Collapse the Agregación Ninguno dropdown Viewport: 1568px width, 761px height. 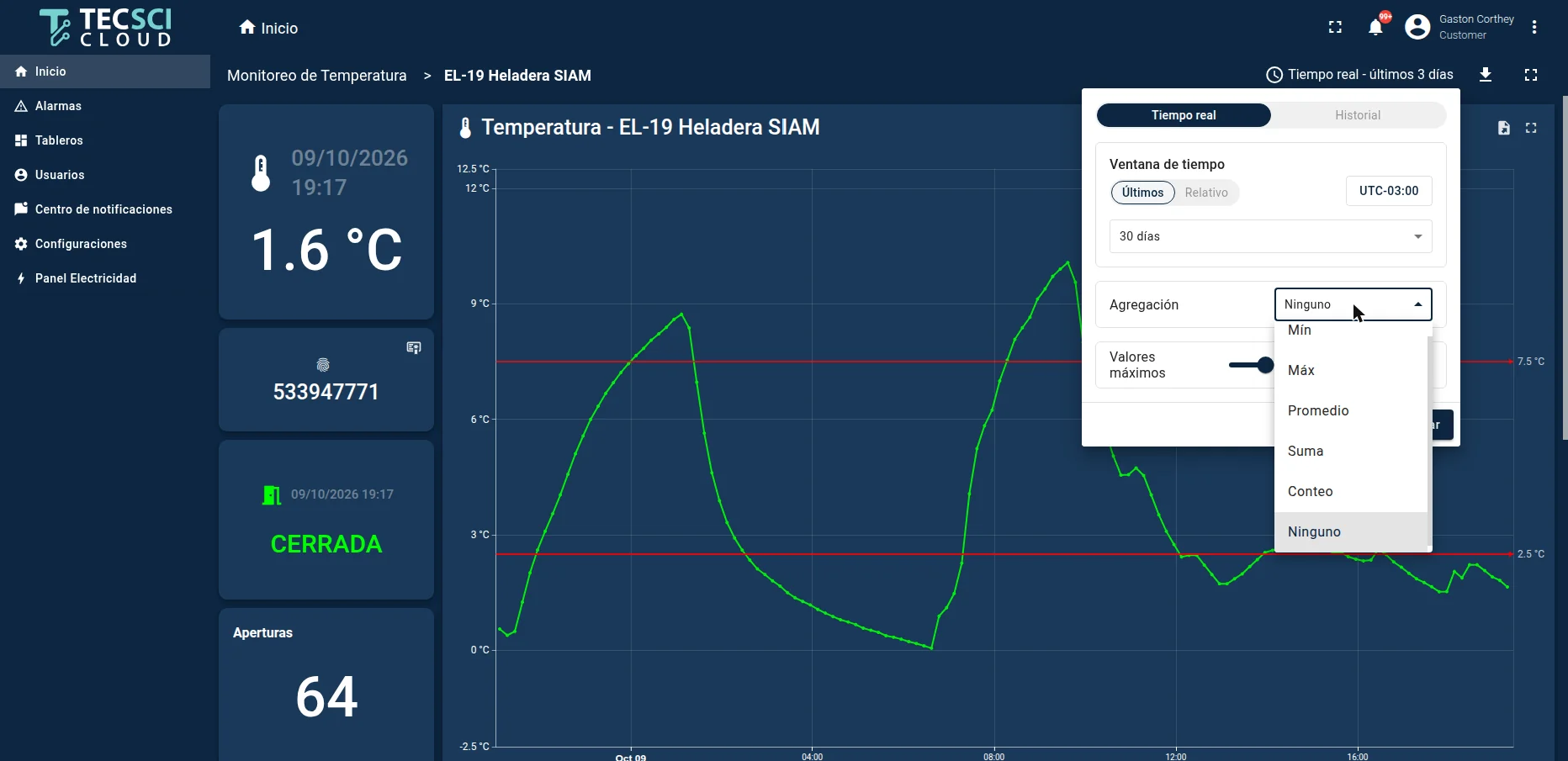(x=1353, y=304)
